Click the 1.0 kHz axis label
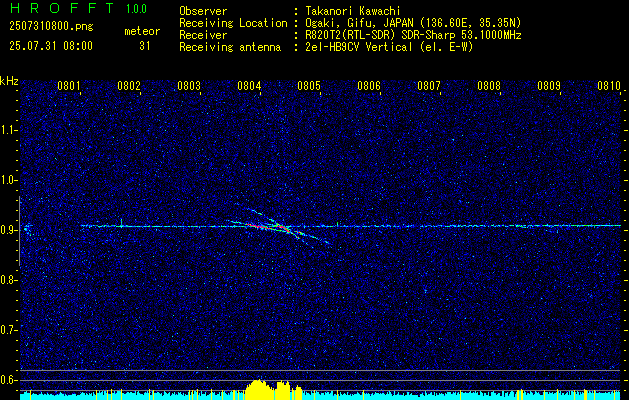 pyautogui.click(x=8, y=180)
